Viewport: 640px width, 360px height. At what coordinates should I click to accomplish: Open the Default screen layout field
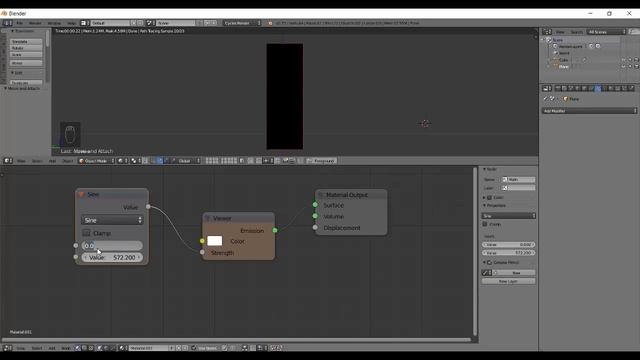coord(110,23)
